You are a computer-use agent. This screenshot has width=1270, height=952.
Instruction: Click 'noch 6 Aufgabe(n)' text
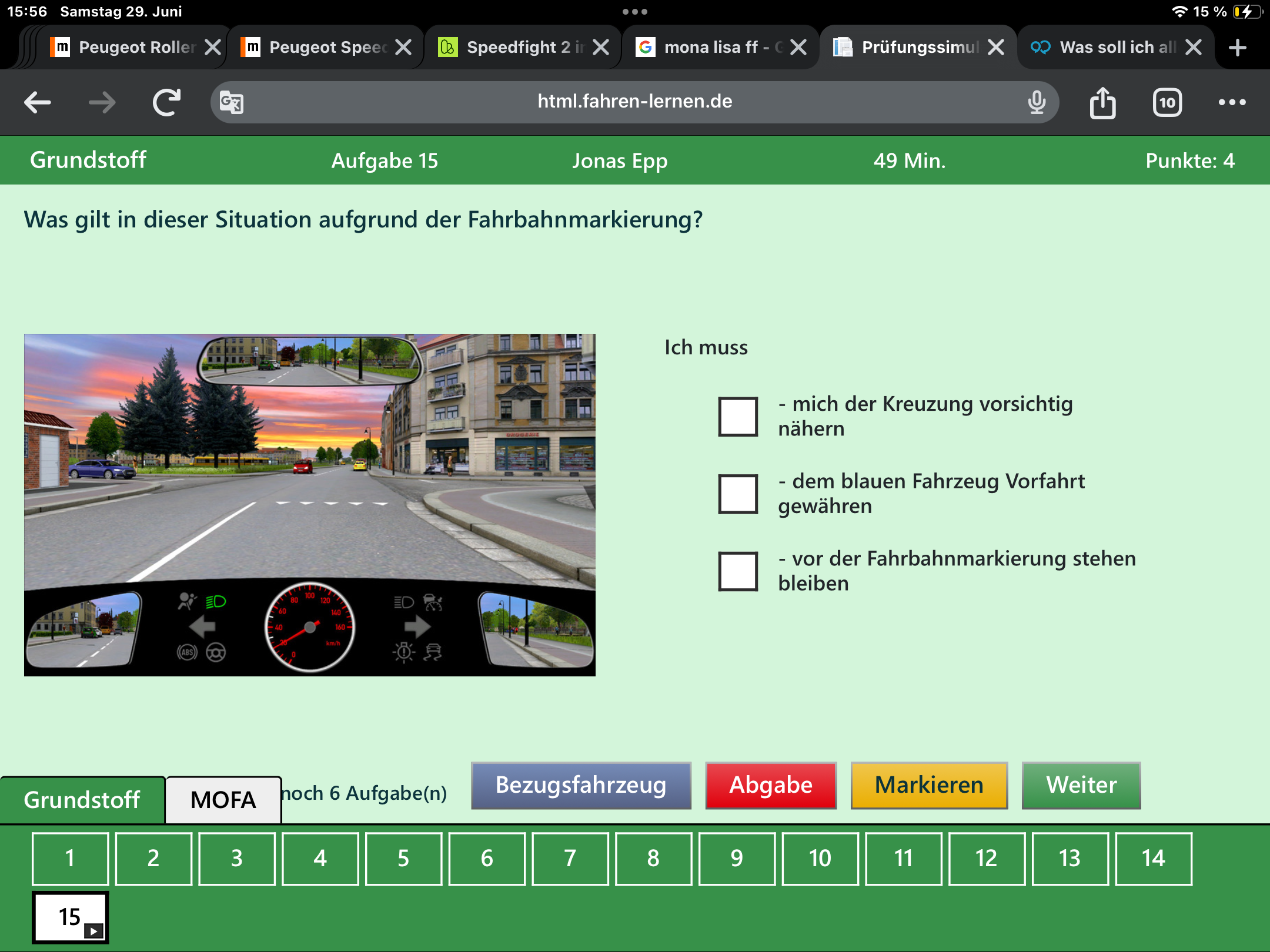[x=365, y=793]
